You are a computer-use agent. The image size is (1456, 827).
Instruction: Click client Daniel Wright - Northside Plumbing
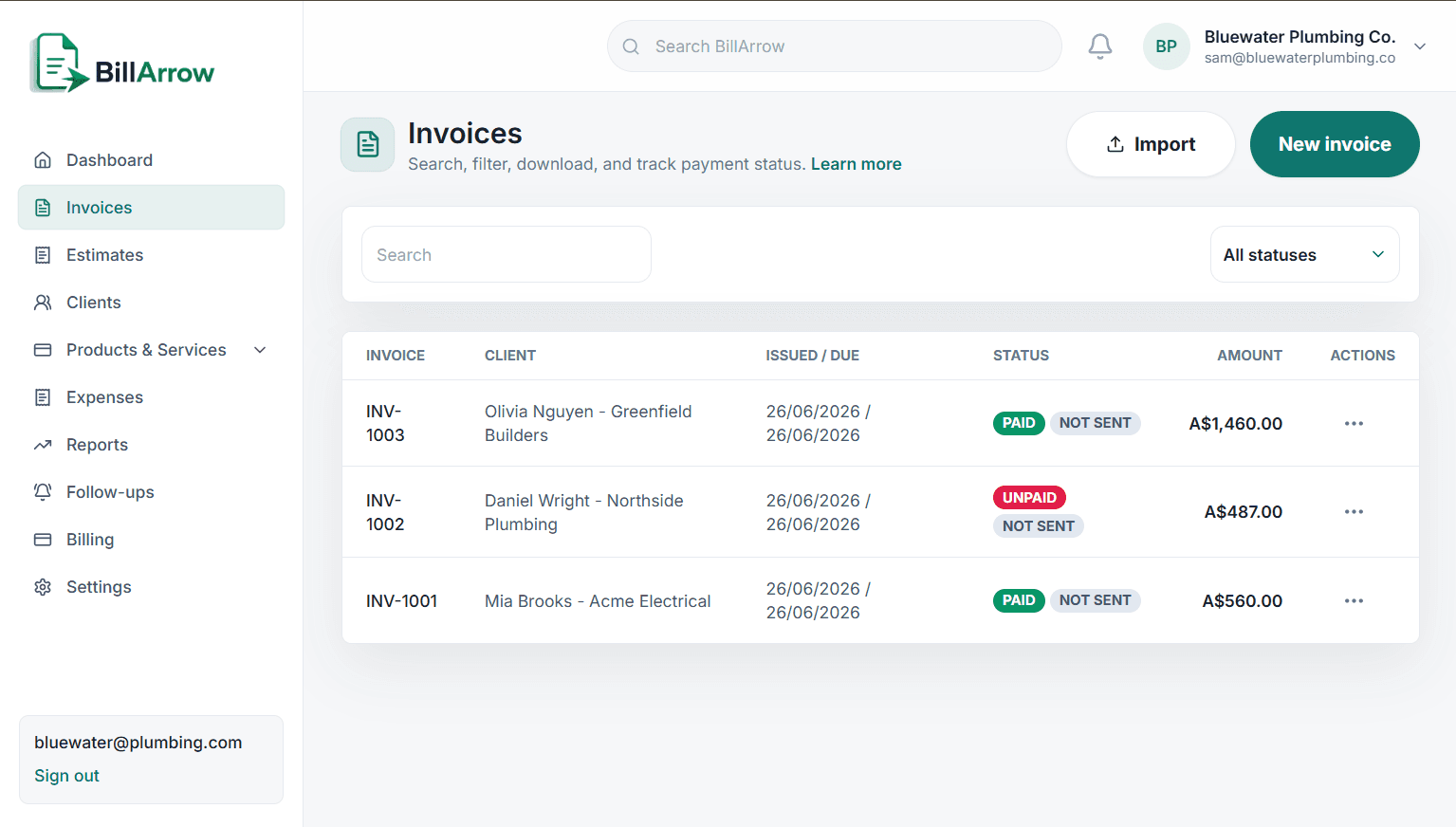[x=583, y=512]
